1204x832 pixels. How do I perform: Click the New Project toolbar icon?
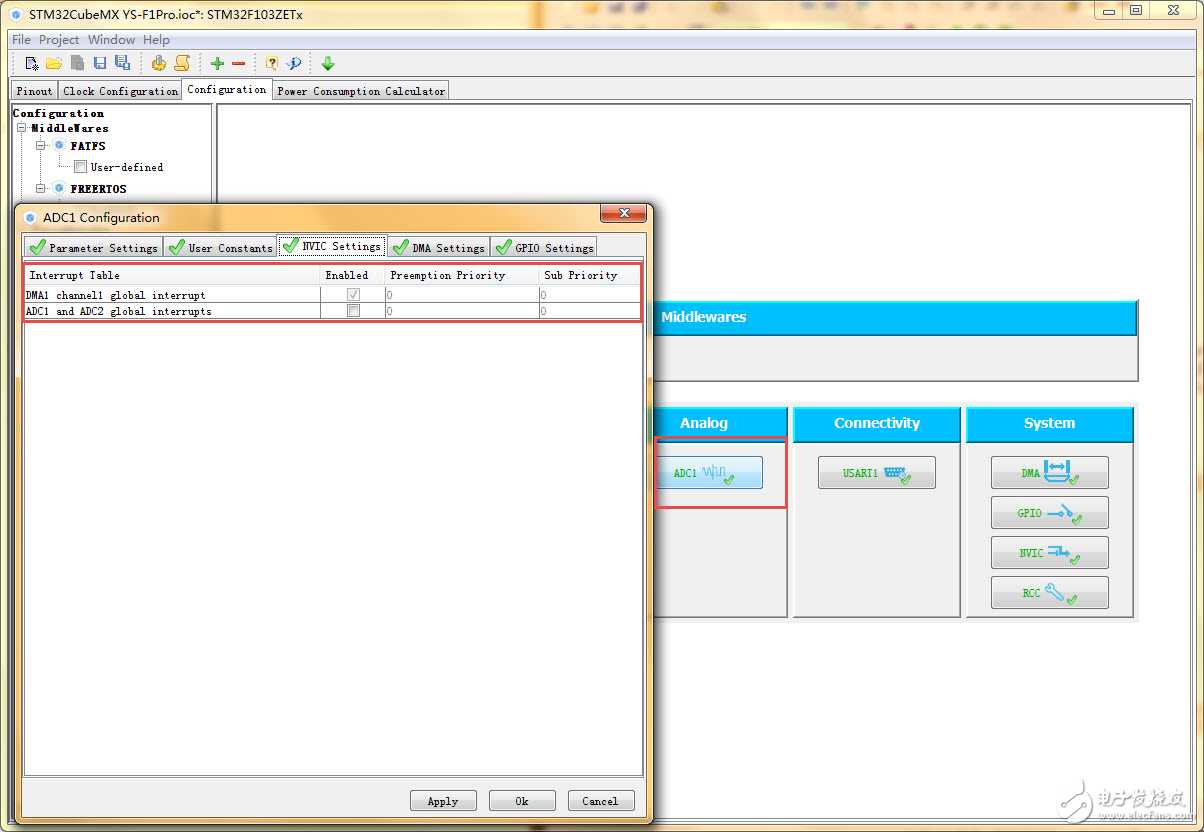pyautogui.click(x=32, y=63)
